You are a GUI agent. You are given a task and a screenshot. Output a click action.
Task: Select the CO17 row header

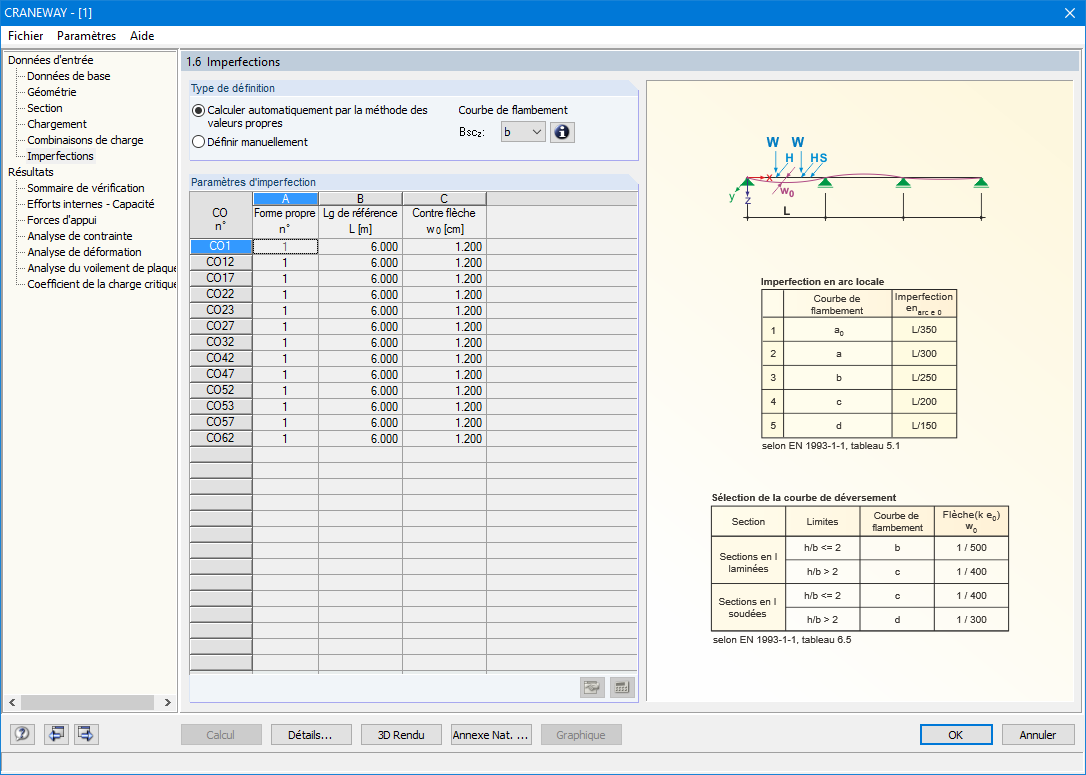click(x=220, y=278)
